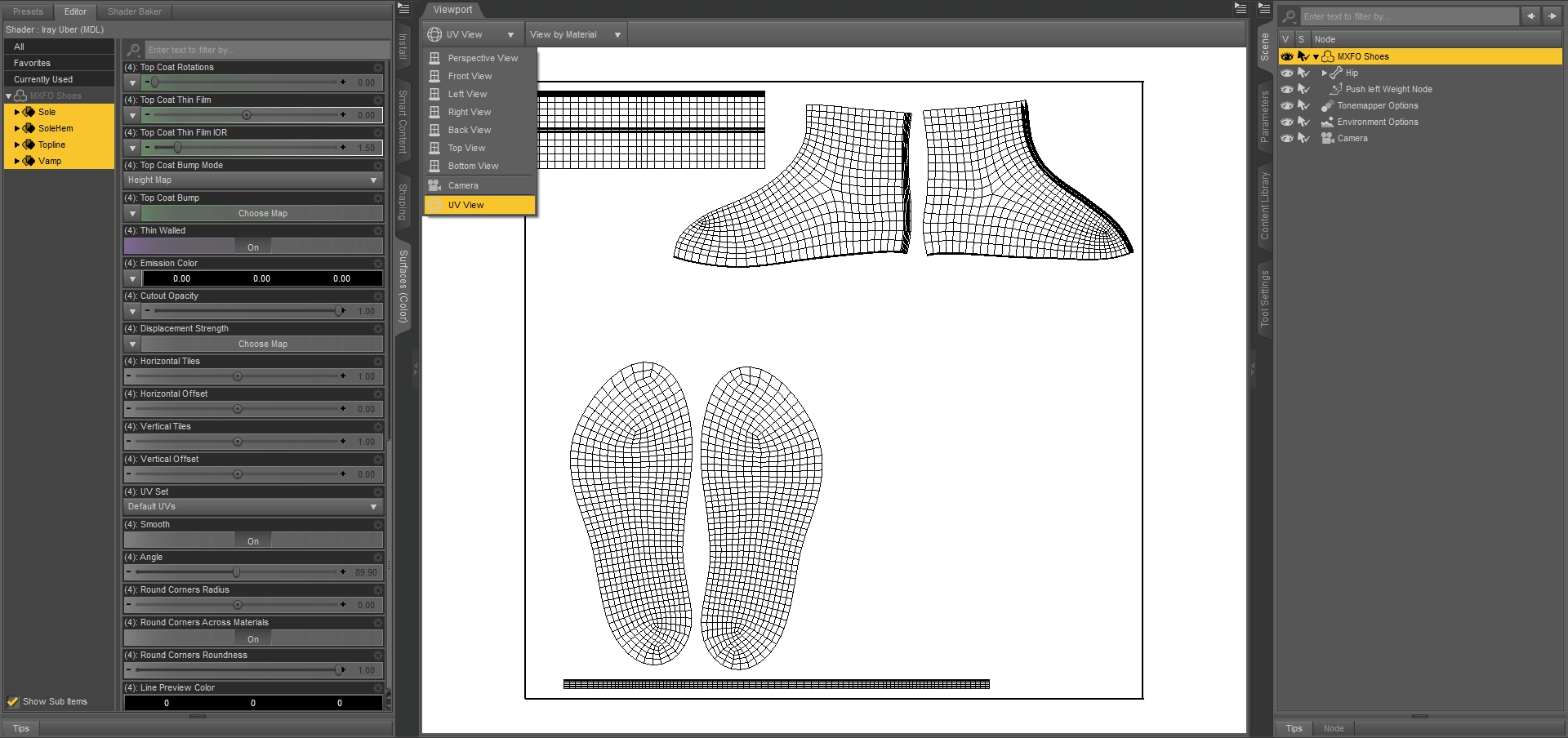
Task: Select Perspective View from the menu
Action: [x=480, y=58]
